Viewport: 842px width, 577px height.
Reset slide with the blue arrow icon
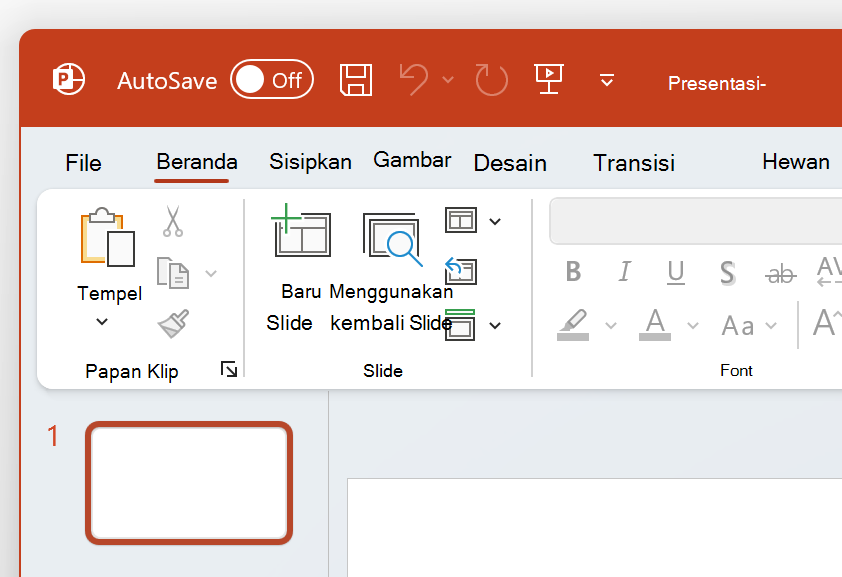point(461,271)
